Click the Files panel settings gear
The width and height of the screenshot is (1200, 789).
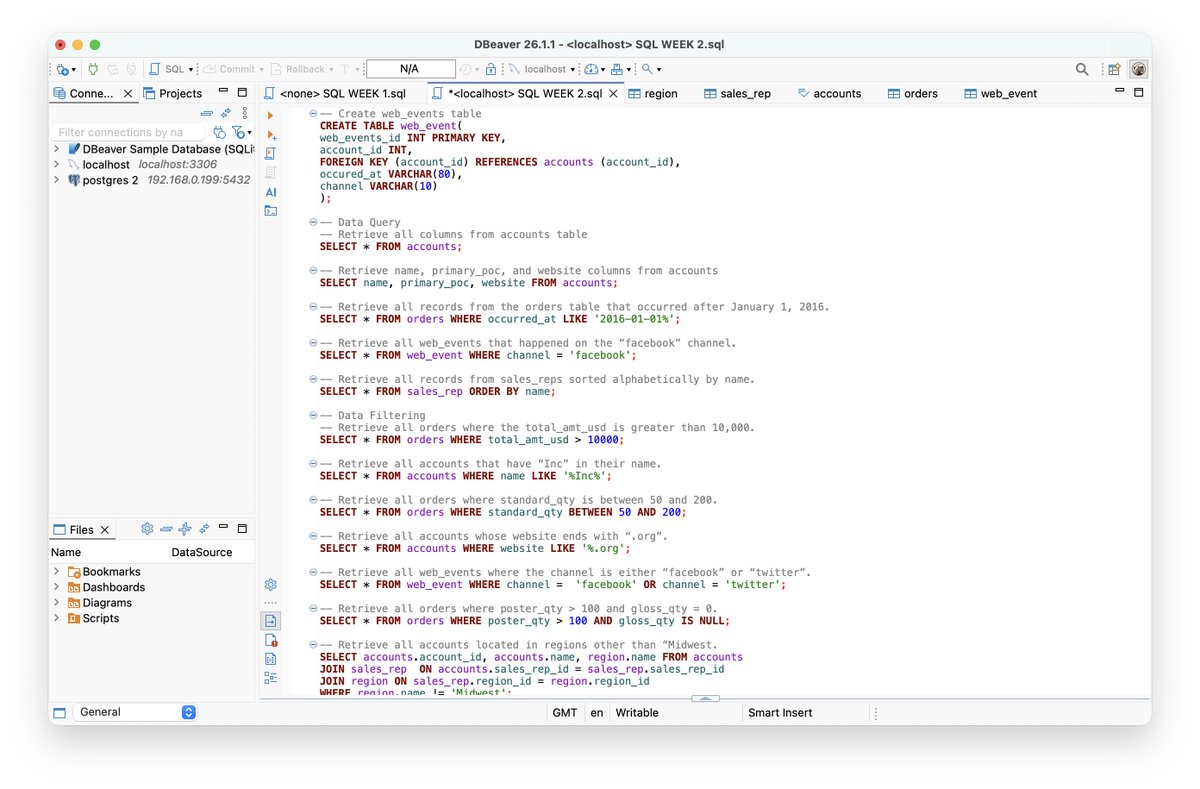click(147, 529)
